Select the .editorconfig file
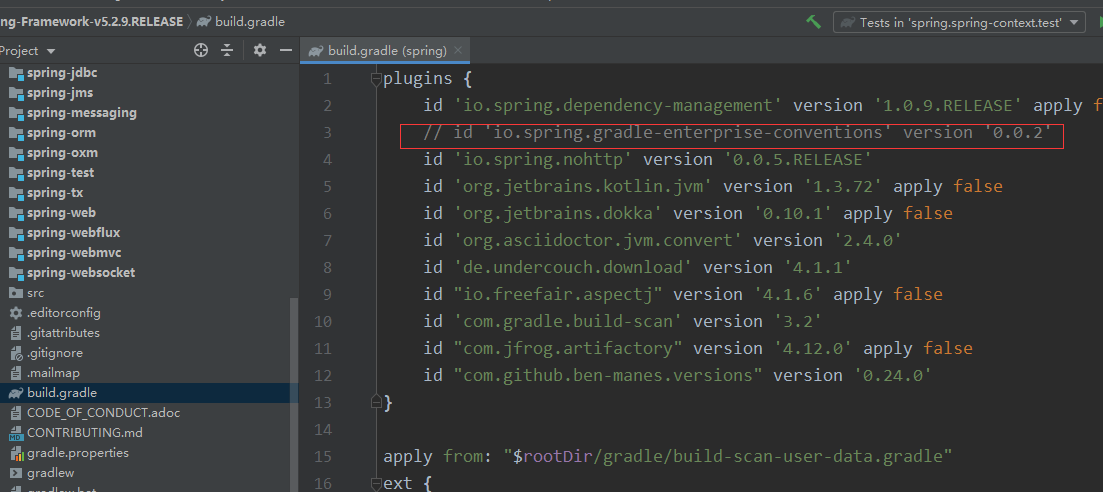 (64, 313)
